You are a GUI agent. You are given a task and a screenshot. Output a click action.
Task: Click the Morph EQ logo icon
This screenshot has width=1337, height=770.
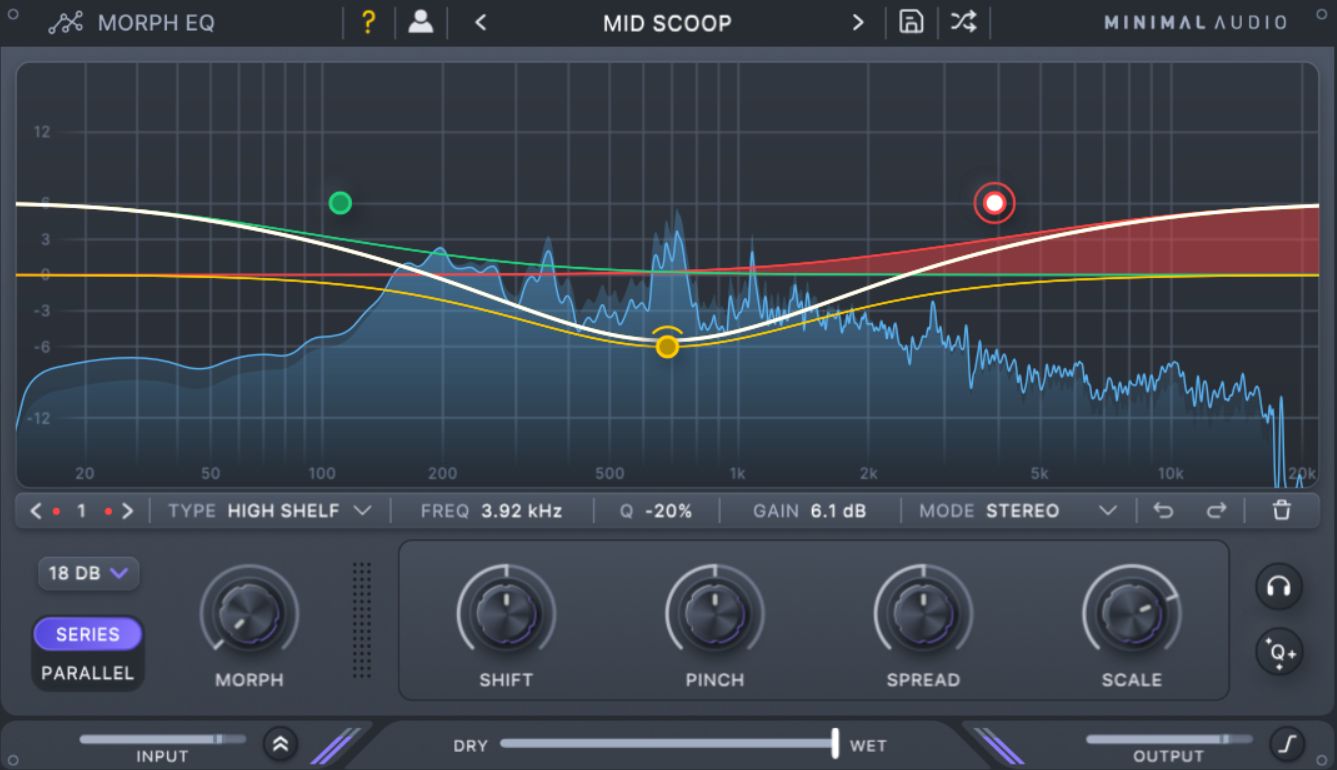coord(66,23)
